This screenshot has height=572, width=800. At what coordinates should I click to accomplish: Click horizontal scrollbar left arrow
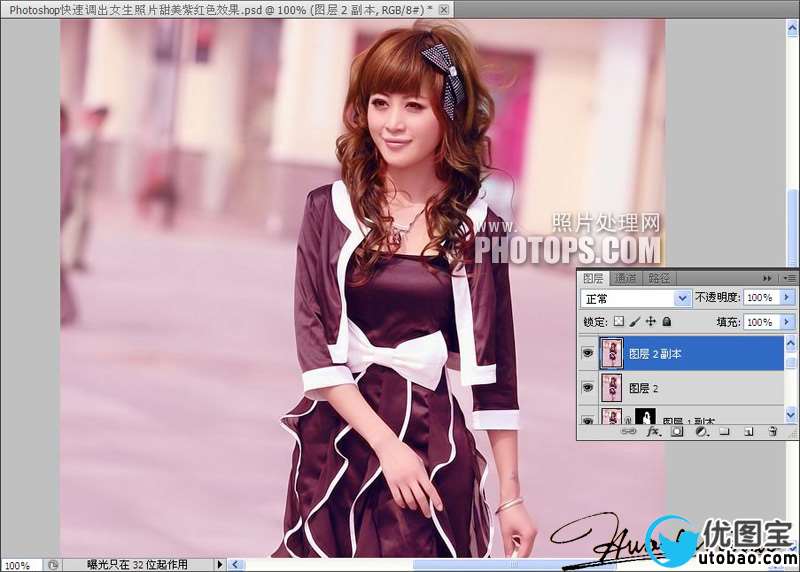(236, 564)
